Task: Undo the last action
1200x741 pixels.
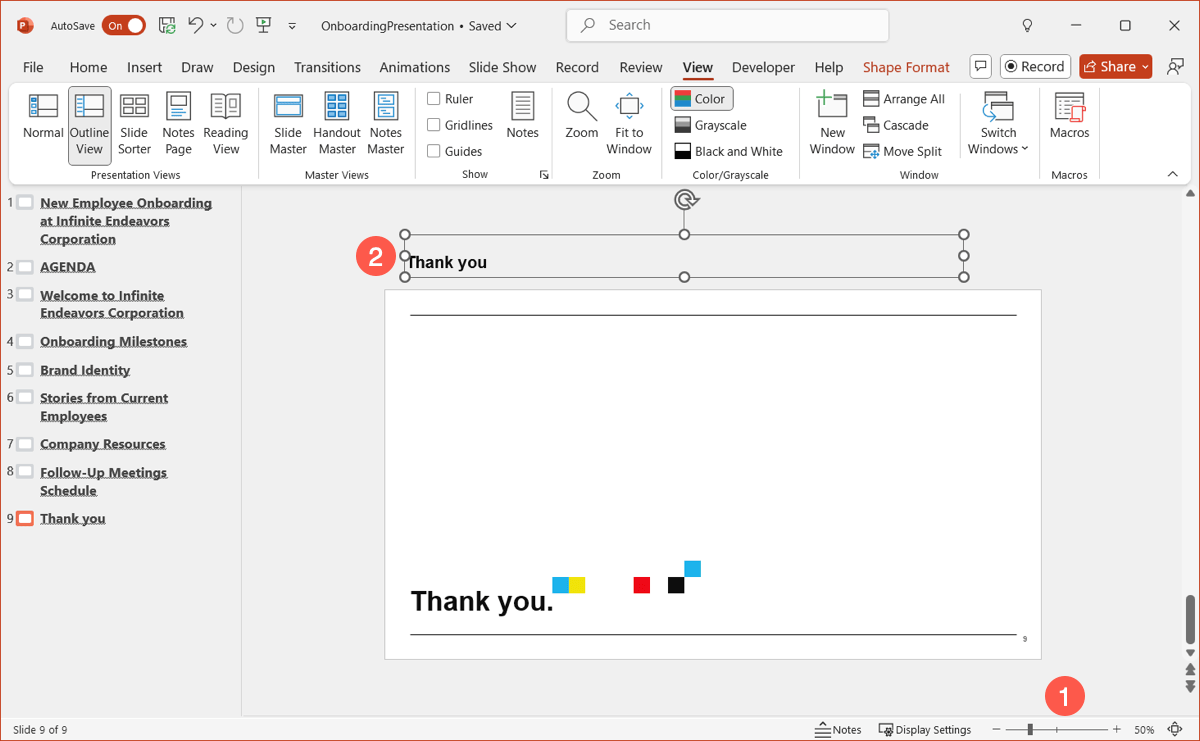Action: point(196,25)
